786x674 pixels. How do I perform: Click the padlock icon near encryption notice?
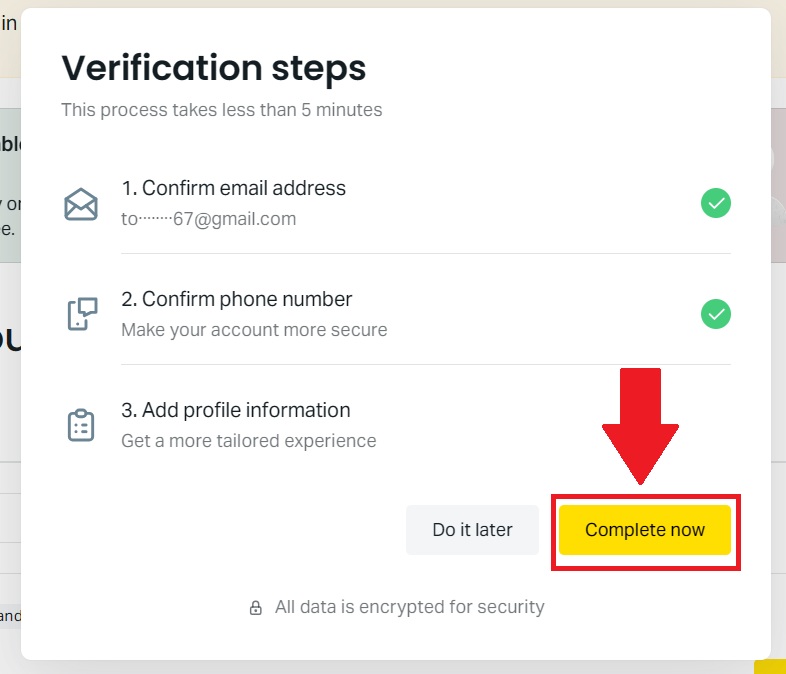coord(256,607)
